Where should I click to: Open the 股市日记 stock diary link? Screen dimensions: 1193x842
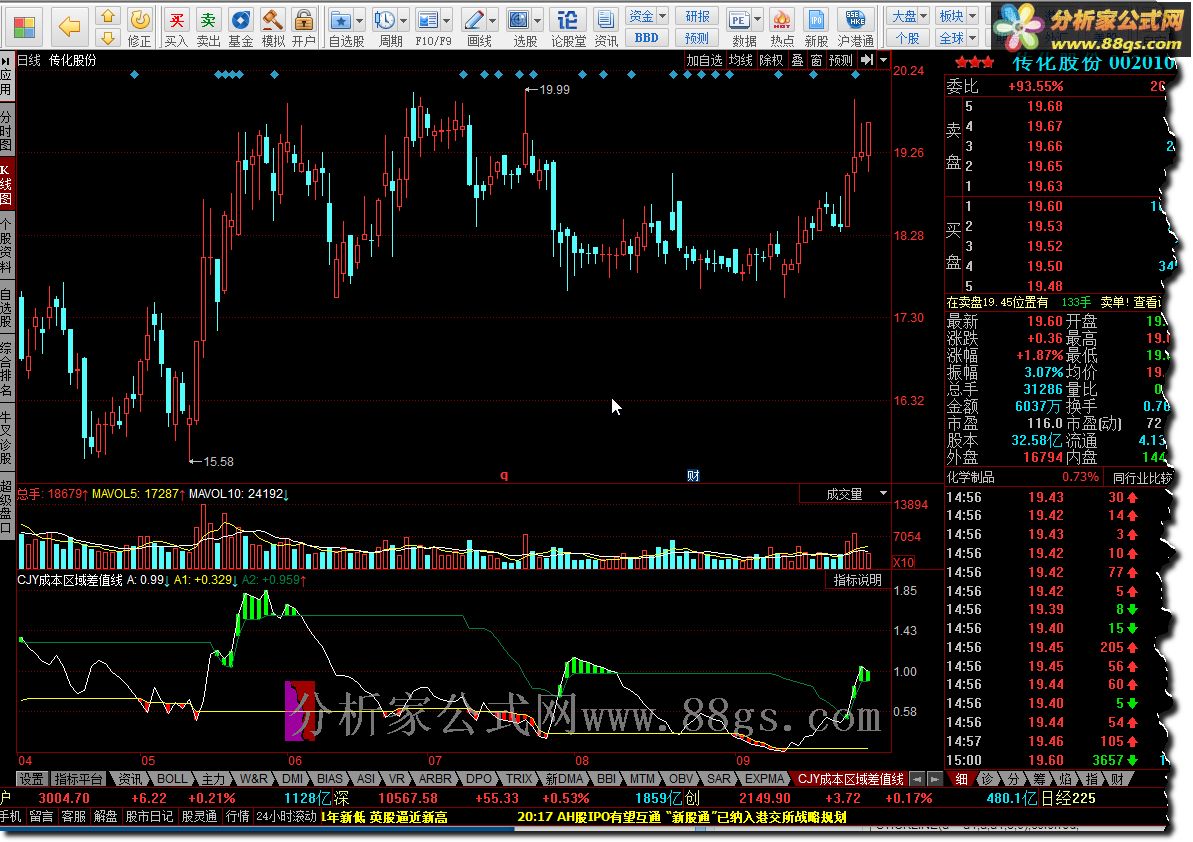tap(150, 816)
